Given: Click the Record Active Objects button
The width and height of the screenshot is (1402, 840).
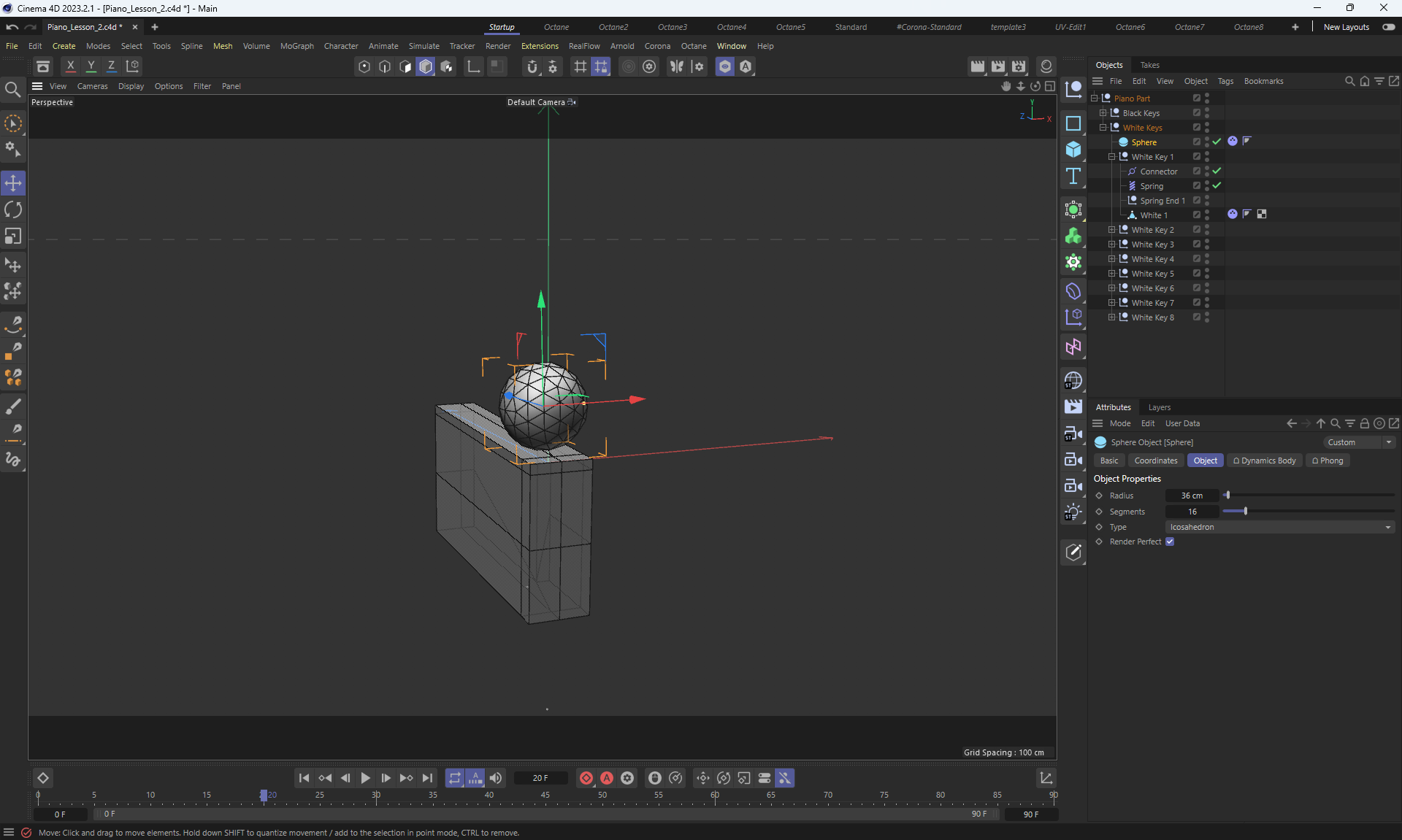Looking at the screenshot, I should (x=586, y=778).
